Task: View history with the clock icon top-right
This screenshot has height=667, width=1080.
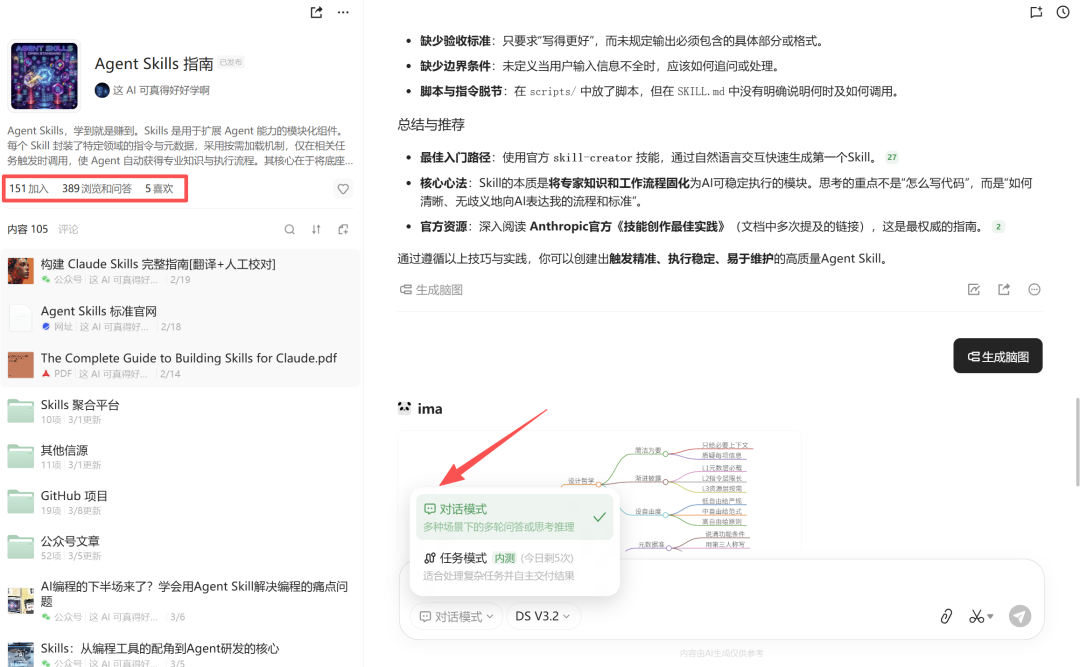Action: [1064, 12]
